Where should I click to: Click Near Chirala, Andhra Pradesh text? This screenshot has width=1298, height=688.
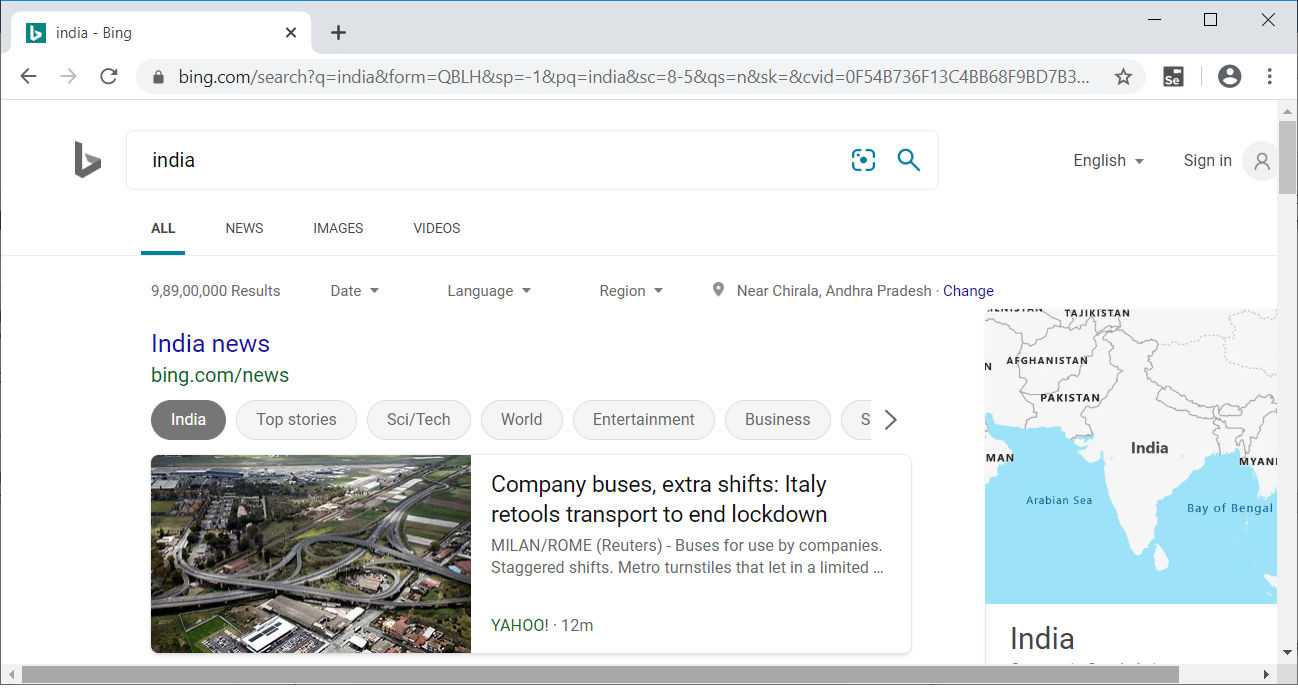[x=834, y=291]
